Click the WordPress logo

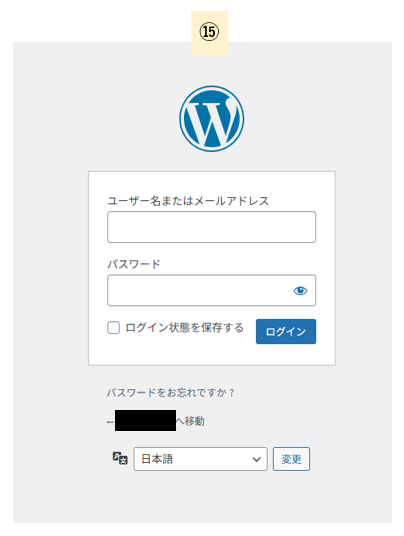pyautogui.click(x=212, y=119)
